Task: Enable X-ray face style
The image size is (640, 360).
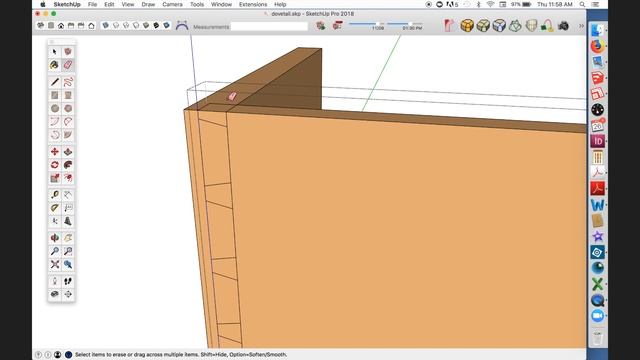Action: (x=106, y=25)
